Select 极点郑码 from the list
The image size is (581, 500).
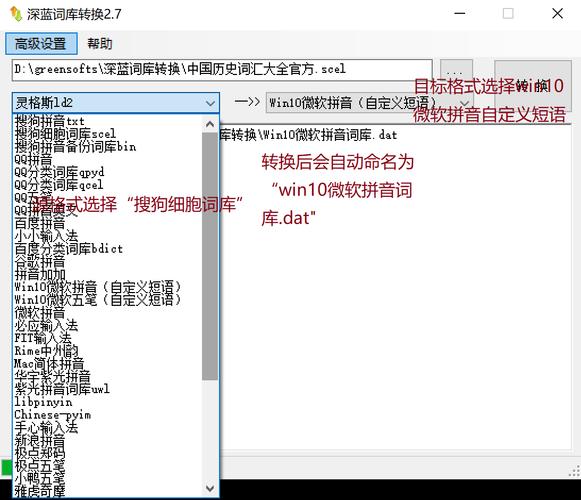click(x=107, y=453)
